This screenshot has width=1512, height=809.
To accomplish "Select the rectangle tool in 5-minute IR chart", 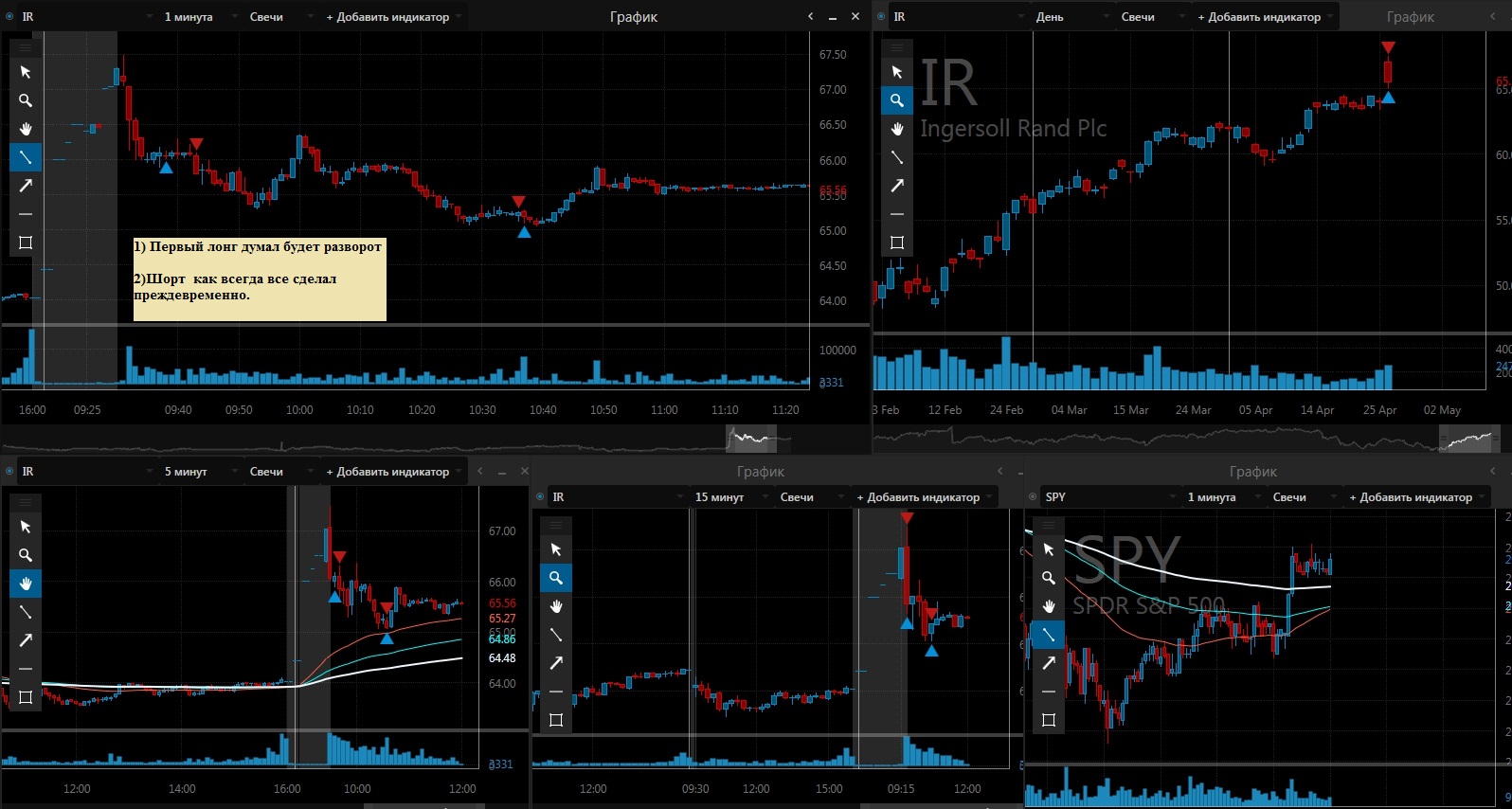I will [x=26, y=697].
